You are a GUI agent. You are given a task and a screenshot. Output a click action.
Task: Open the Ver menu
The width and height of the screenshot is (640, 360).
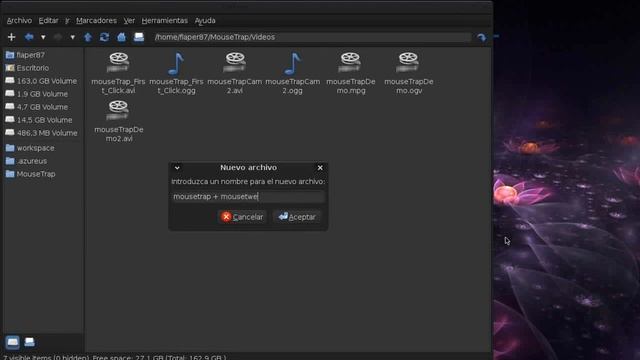click(129, 20)
